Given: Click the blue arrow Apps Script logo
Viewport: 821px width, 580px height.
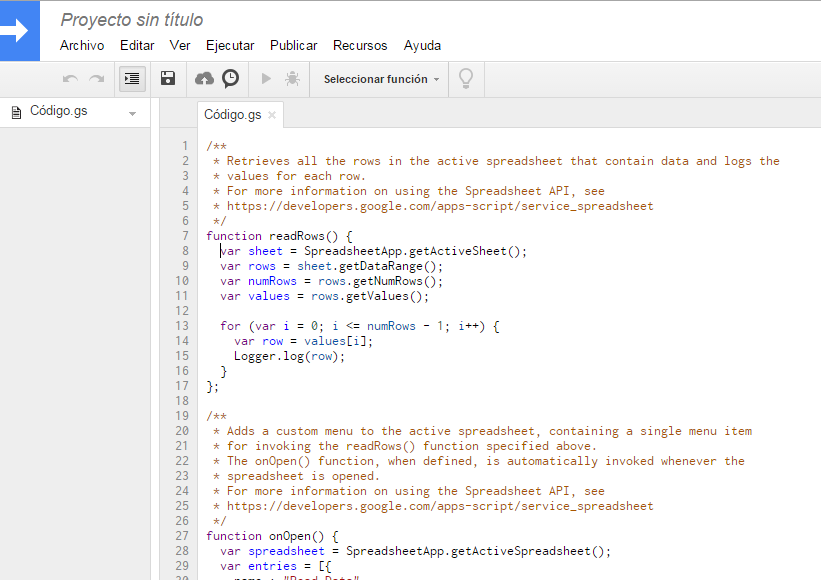Looking at the screenshot, I should tap(18, 31).
